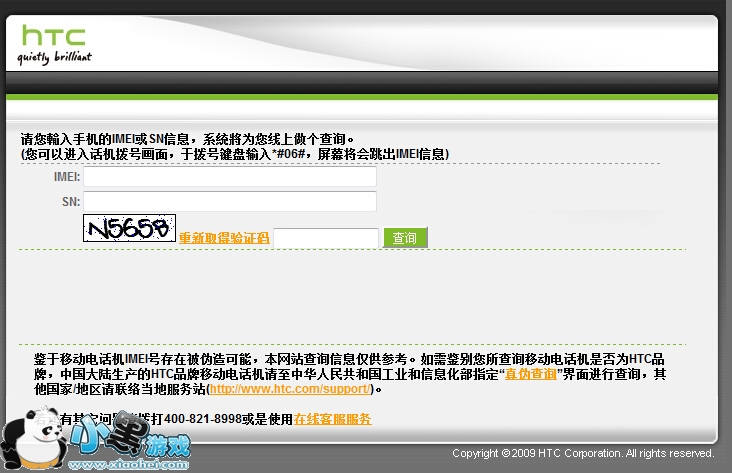Open the 在线客服服务 link
The image size is (732, 473).
(332, 419)
